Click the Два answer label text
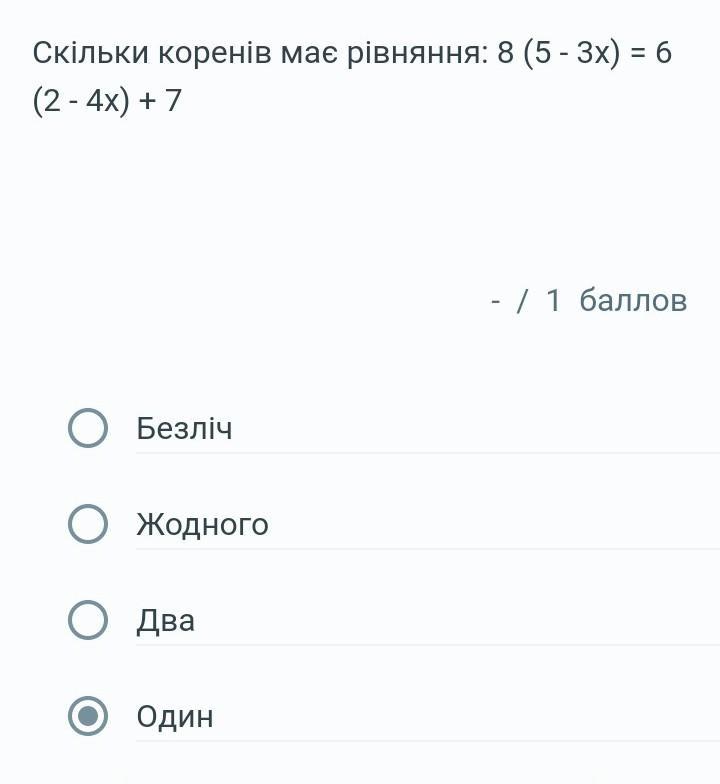Screen dimensions: 720x784 165,621
